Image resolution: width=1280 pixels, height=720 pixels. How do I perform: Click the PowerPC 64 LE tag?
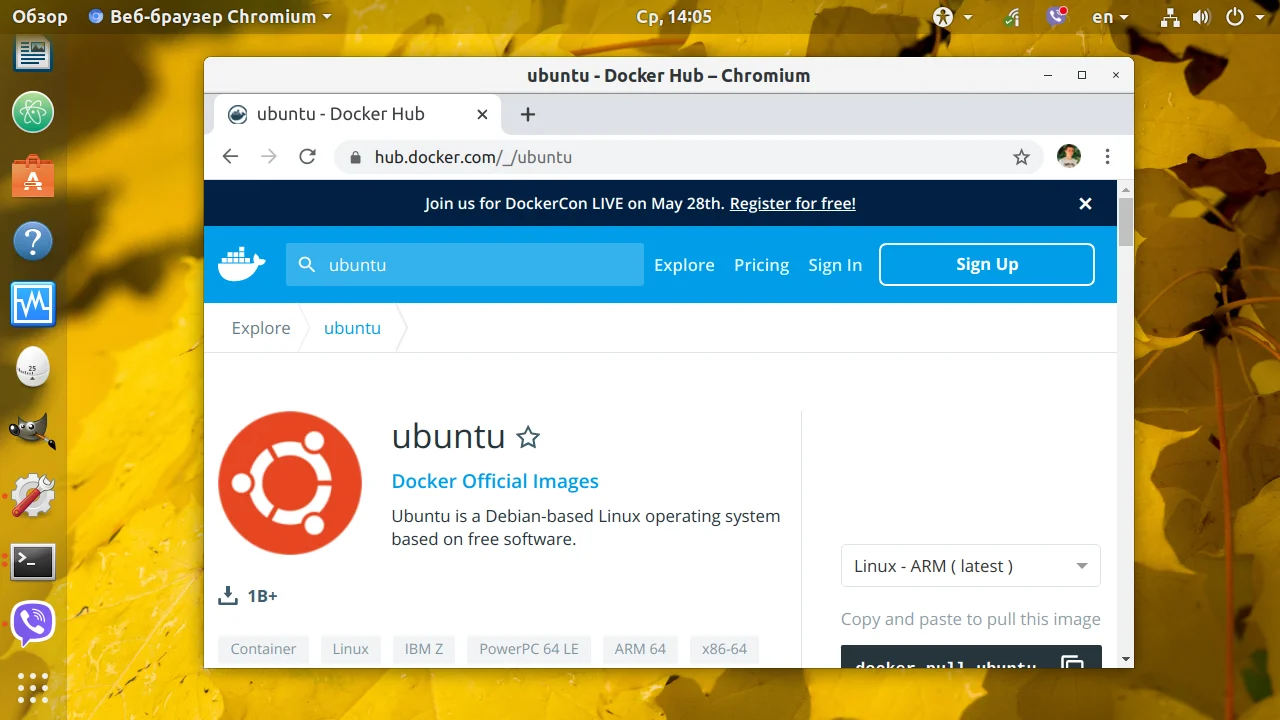tap(529, 649)
